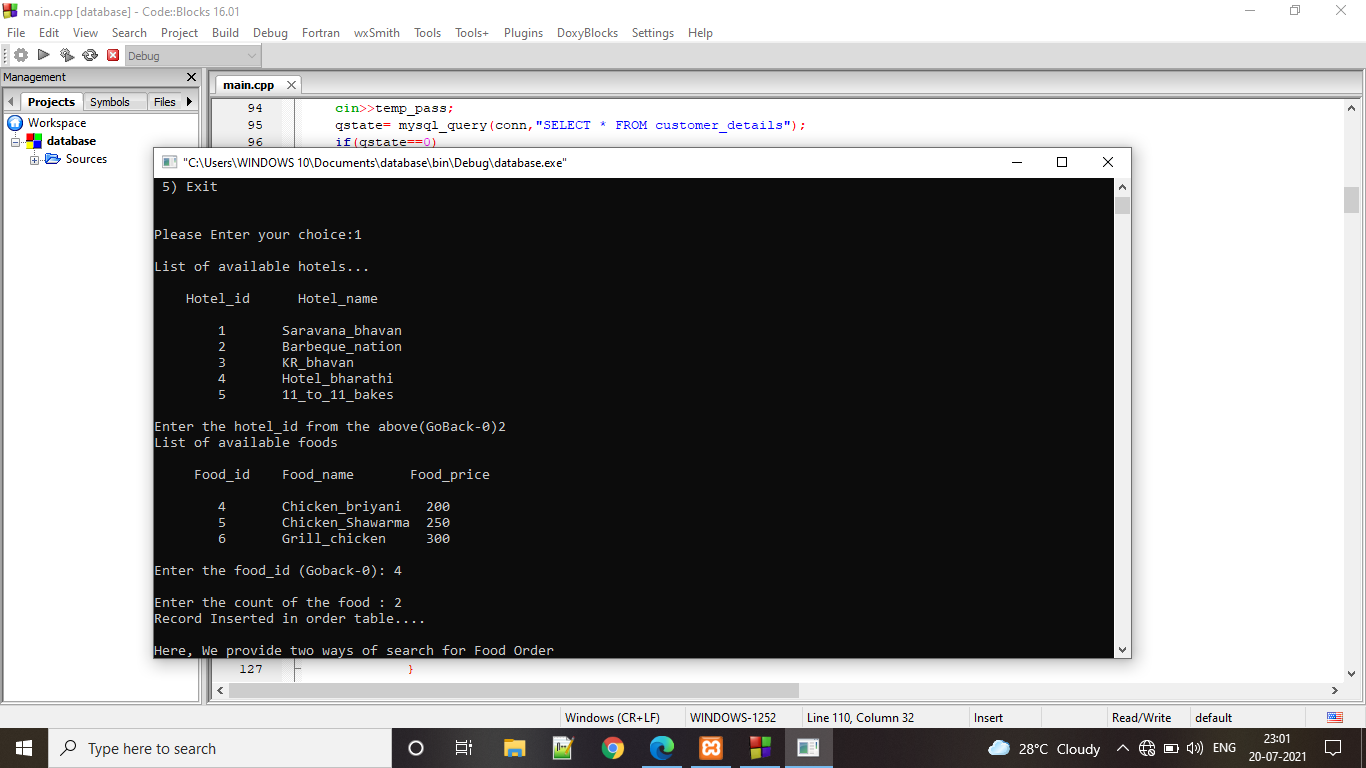Screen dimensions: 1366x768
Task: Click Code::Blocks icon on taskbar
Action: point(760,748)
